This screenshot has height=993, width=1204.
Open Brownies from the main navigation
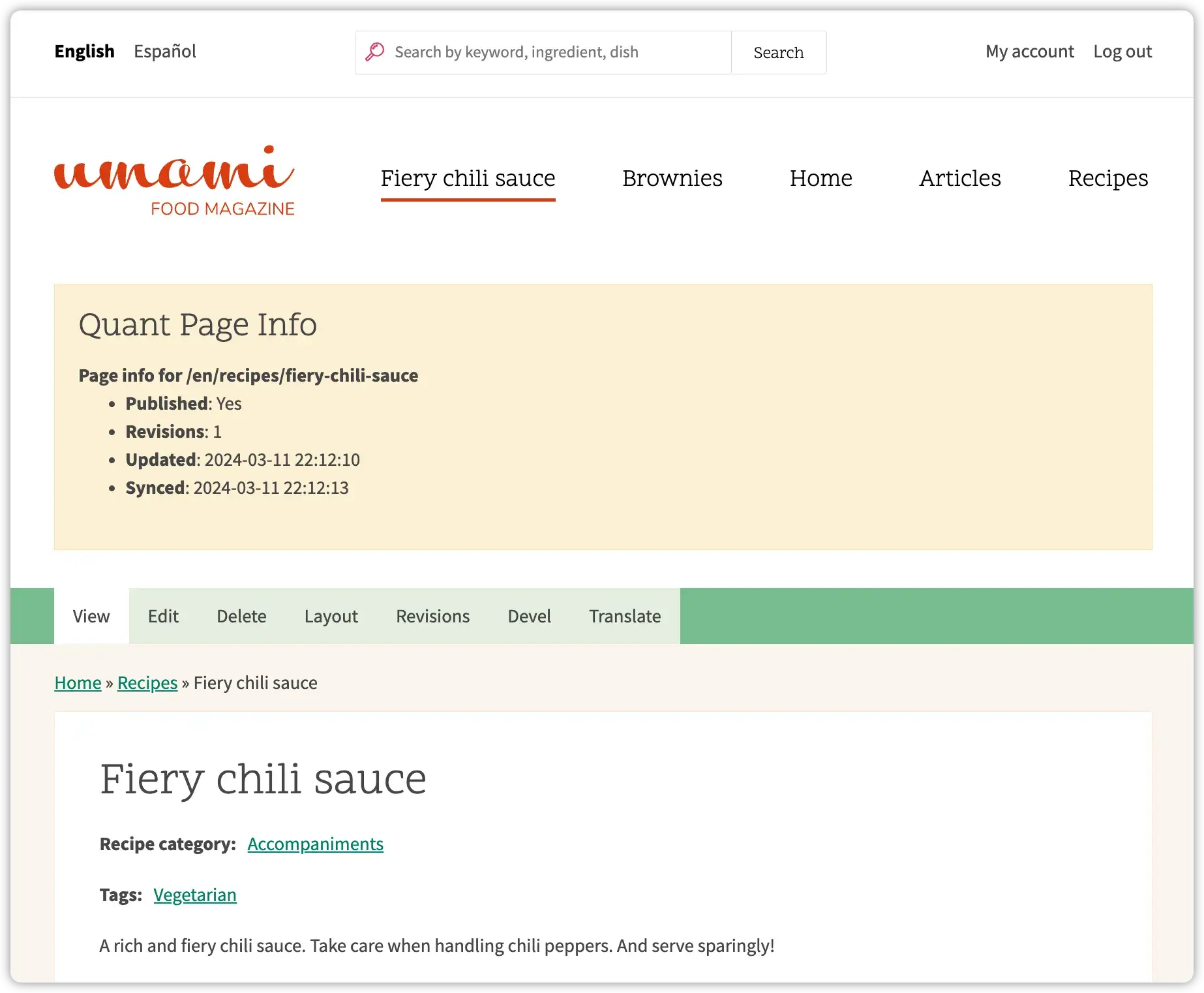(x=672, y=178)
